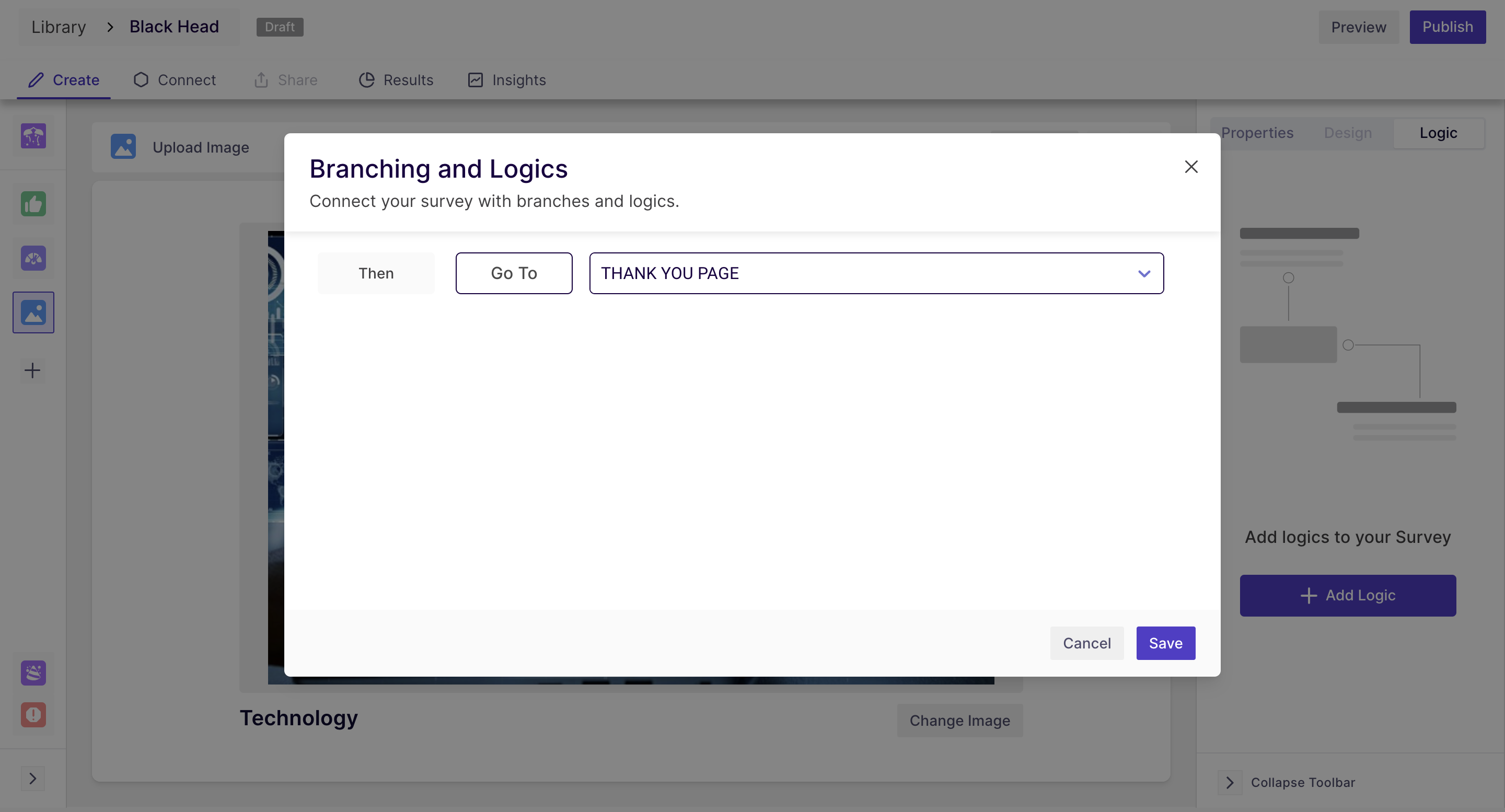The height and width of the screenshot is (812, 1505).
Task: Switch to the Connect tab
Action: click(x=175, y=80)
